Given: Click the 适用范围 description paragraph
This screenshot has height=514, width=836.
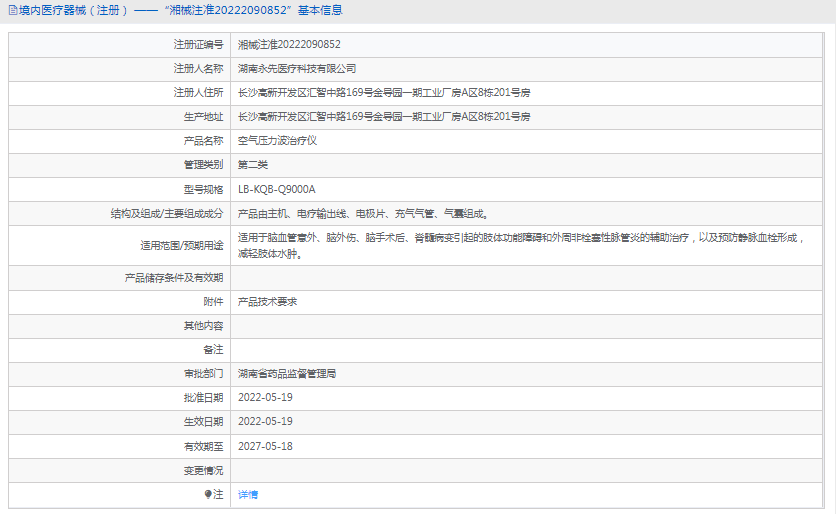Looking at the screenshot, I should pos(521,246).
